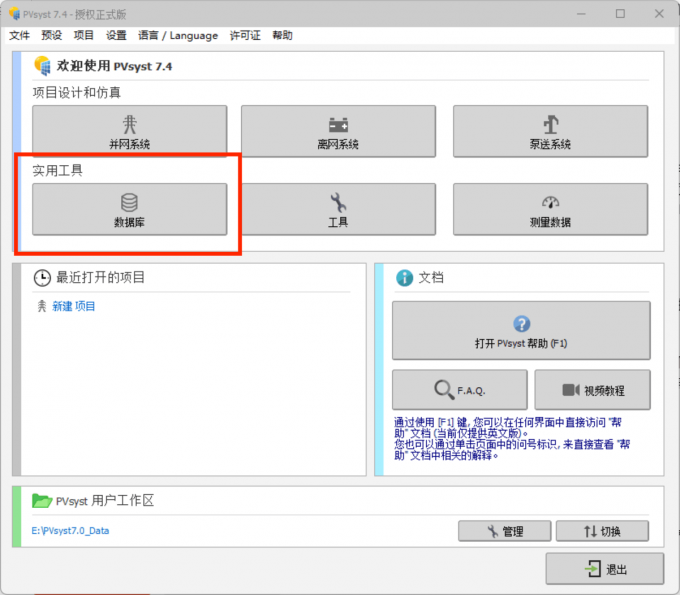Click the blue info icon beside 文档

(x=404, y=278)
